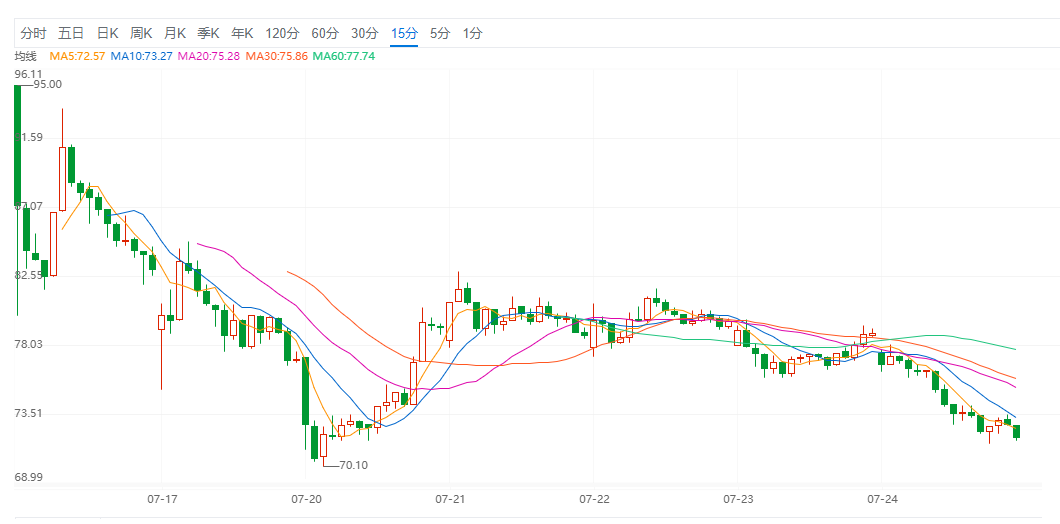Click the 78.03 price axis label
Viewport: 1060px width, 524px height.
click(x=28, y=344)
